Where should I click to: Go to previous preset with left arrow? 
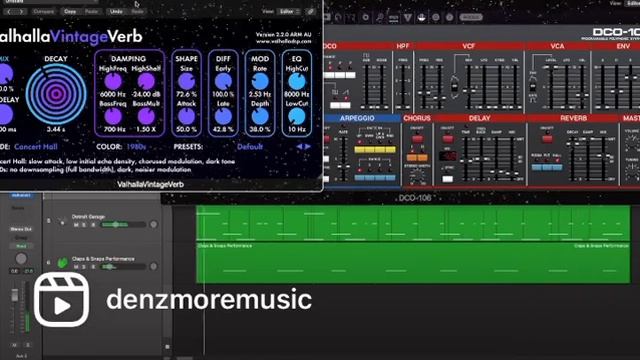pyautogui.click(x=299, y=147)
